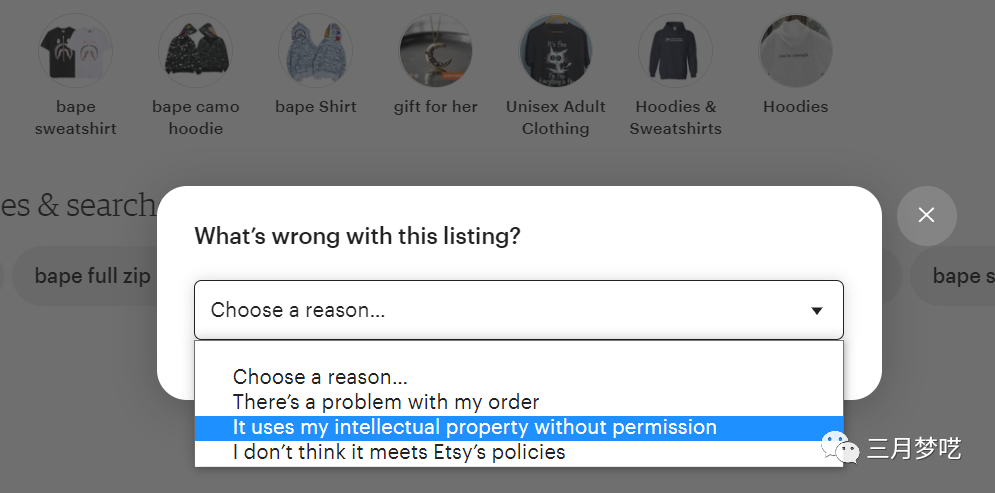
Task: Click the Unisex Adult Clothing text link
Action: [x=555, y=117]
